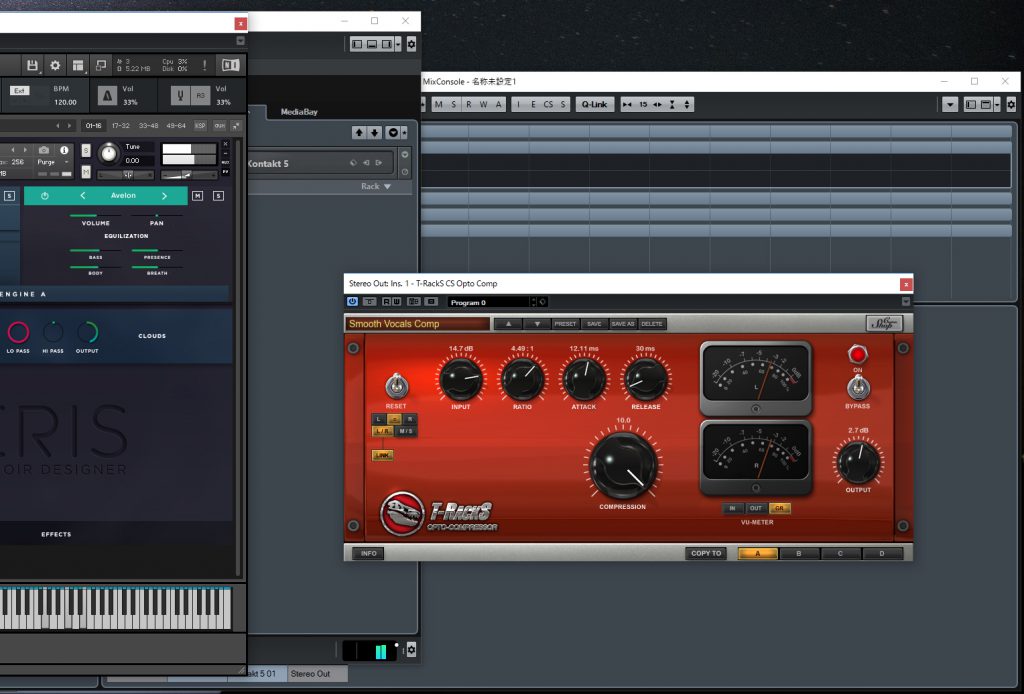Open Kontakt options gear icon
The height and width of the screenshot is (694, 1024).
(55, 65)
